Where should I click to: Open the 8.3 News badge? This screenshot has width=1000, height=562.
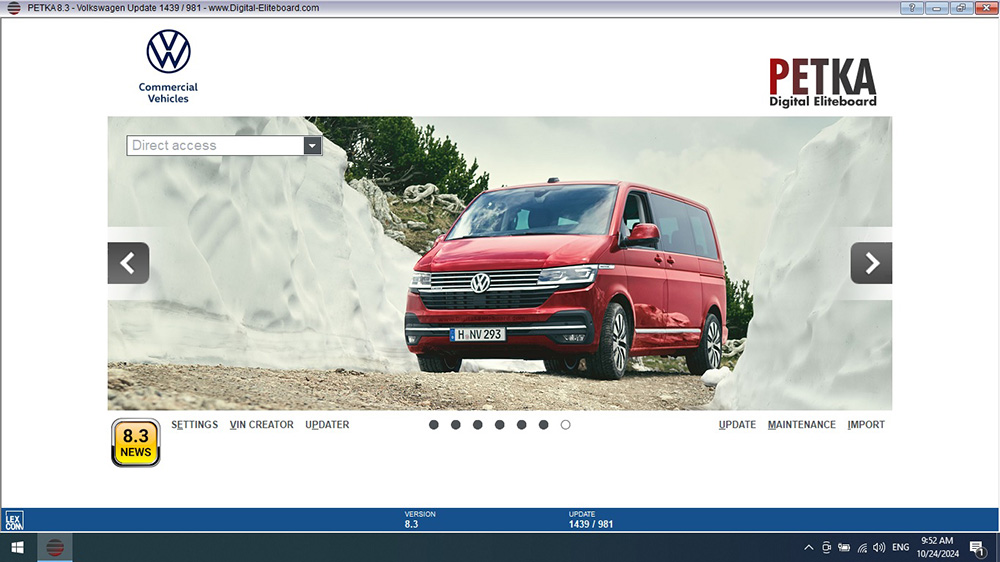click(x=136, y=443)
